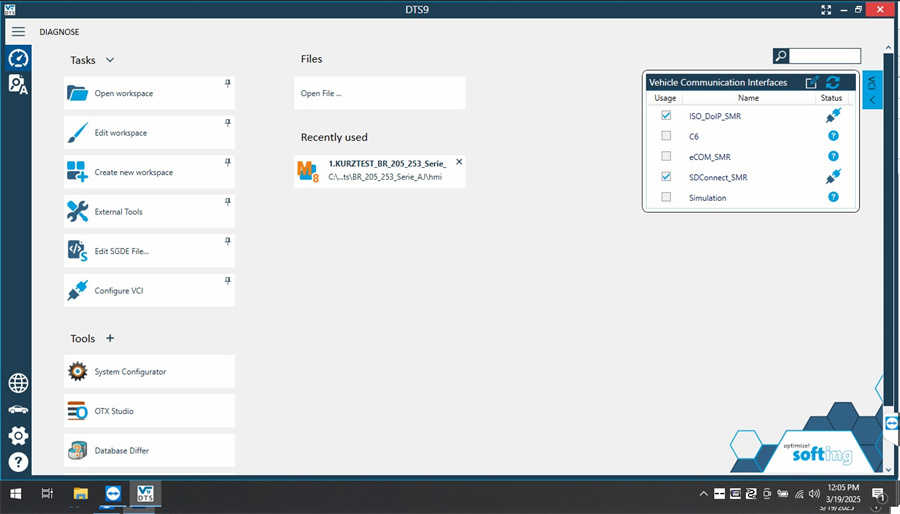Open the diagnose gauge sidebar icon
Screen dimensions: 900x514
click(x=18, y=58)
